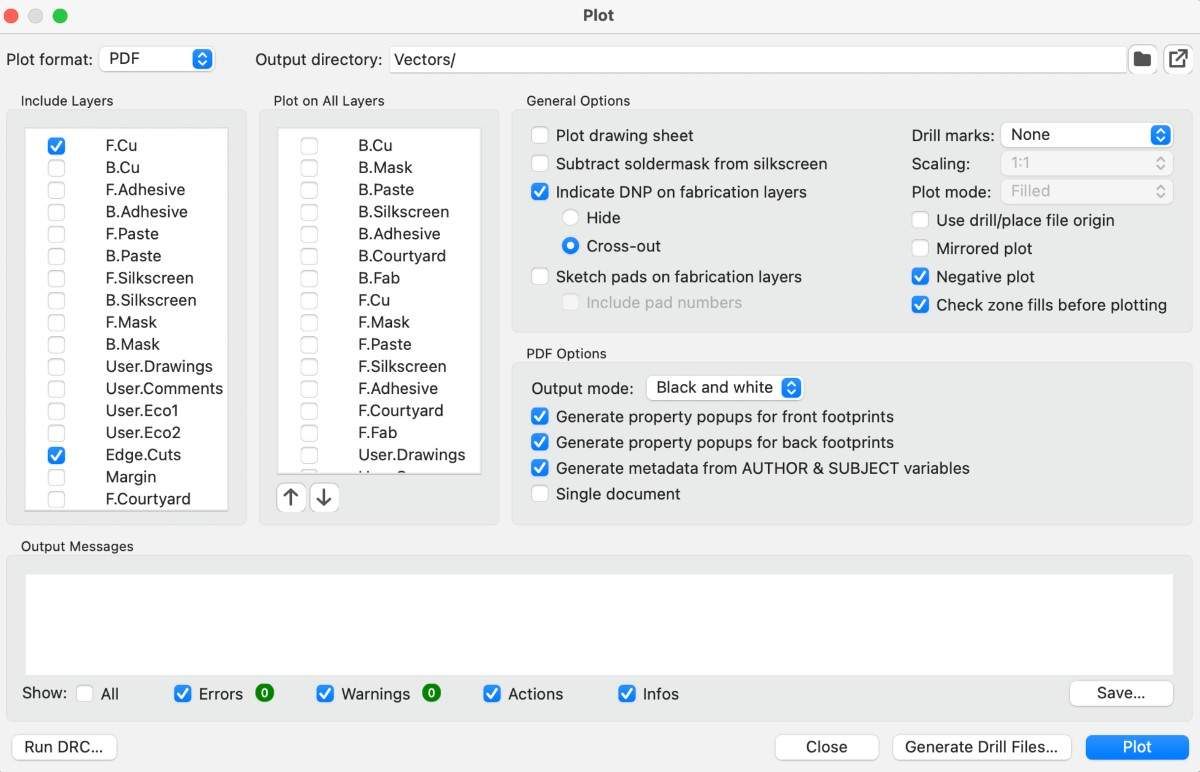The image size is (1200, 772).
Task: Move selected layer up with arrow button
Action: 291,497
